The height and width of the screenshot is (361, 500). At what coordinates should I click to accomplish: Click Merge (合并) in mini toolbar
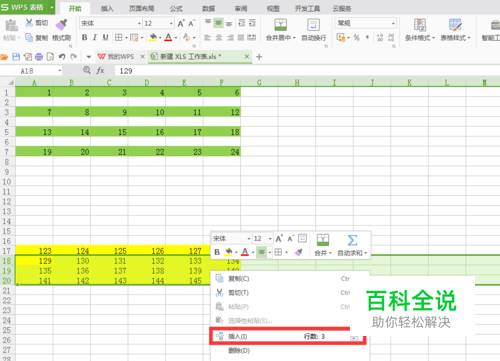(323, 246)
